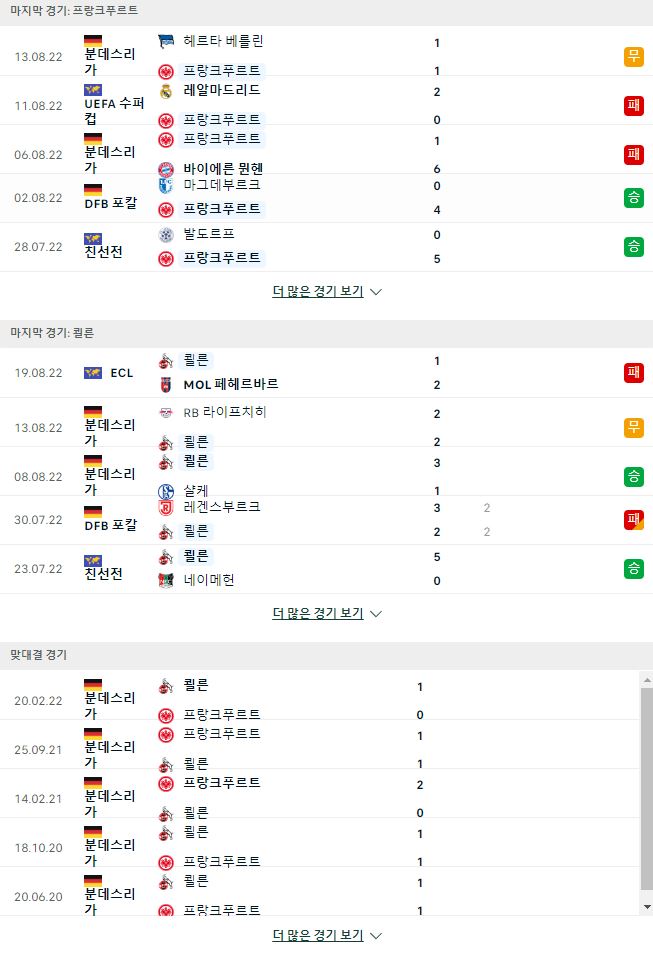Click the Hertha Berlin team logo
Screen dimensions: 653x953
click(166, 41)
